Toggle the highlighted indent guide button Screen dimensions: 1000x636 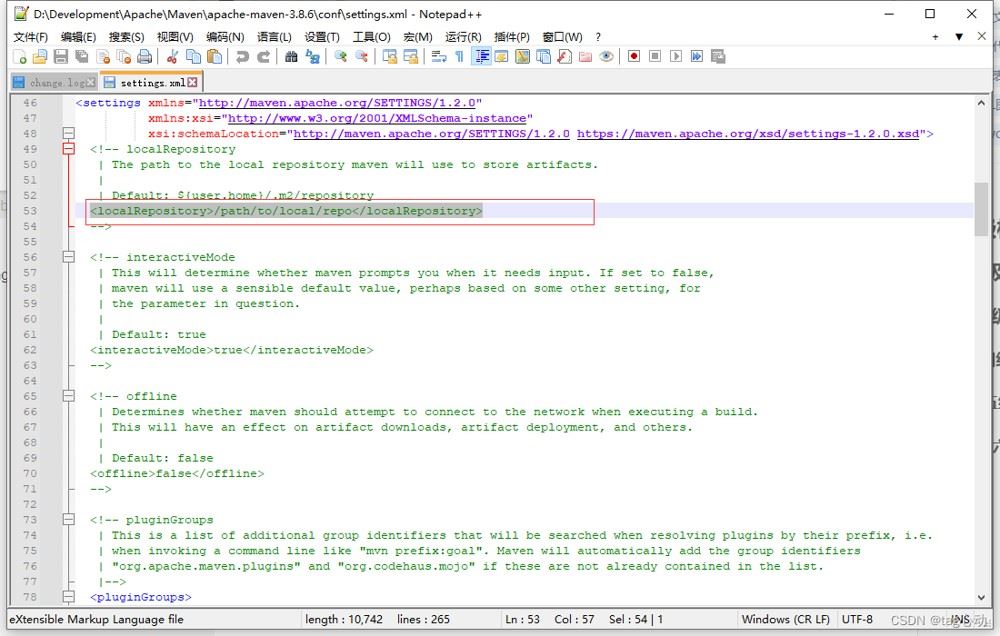[481, 57]
